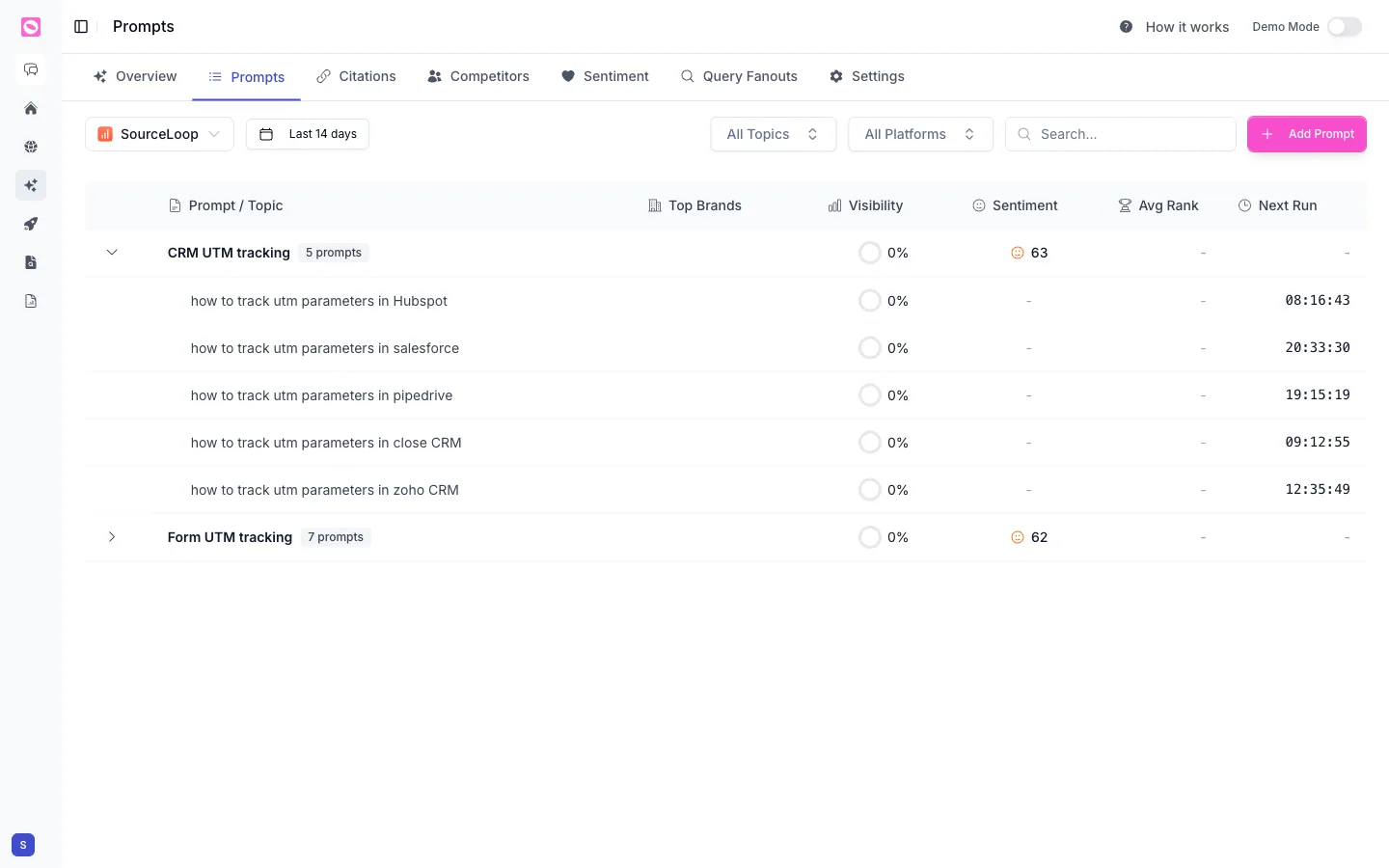The height and width of the screenshot is (868, 1389).
Task: Open the document chart icon in the sidebar
Action: click(x=31, y=301)
